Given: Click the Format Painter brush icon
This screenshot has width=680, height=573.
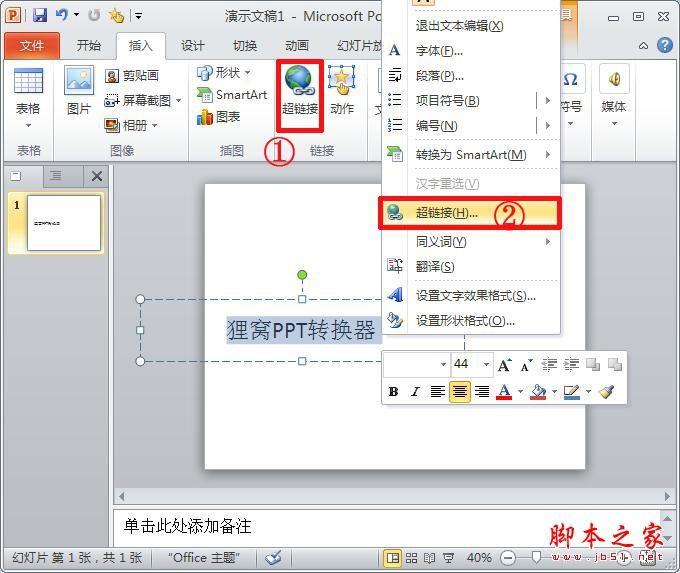Looking at the screenshot, I should point(606,392).
